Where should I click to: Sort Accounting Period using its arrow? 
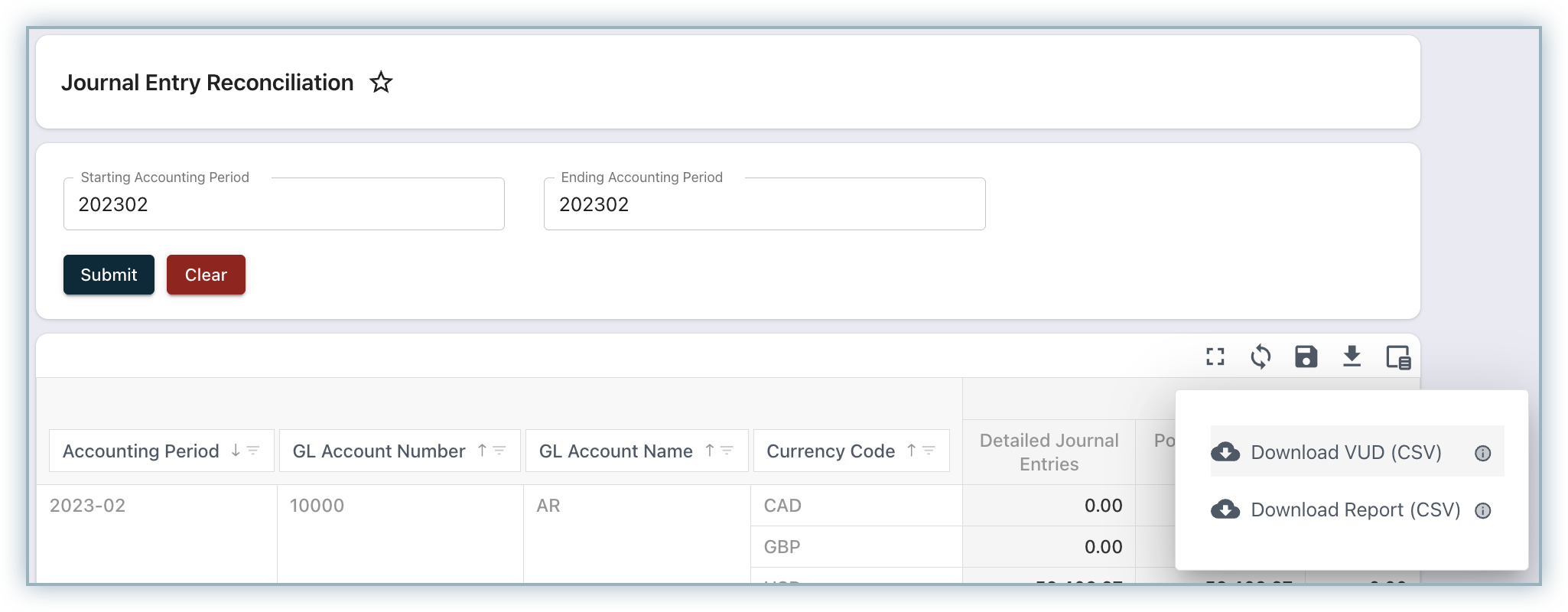(236, 451)
